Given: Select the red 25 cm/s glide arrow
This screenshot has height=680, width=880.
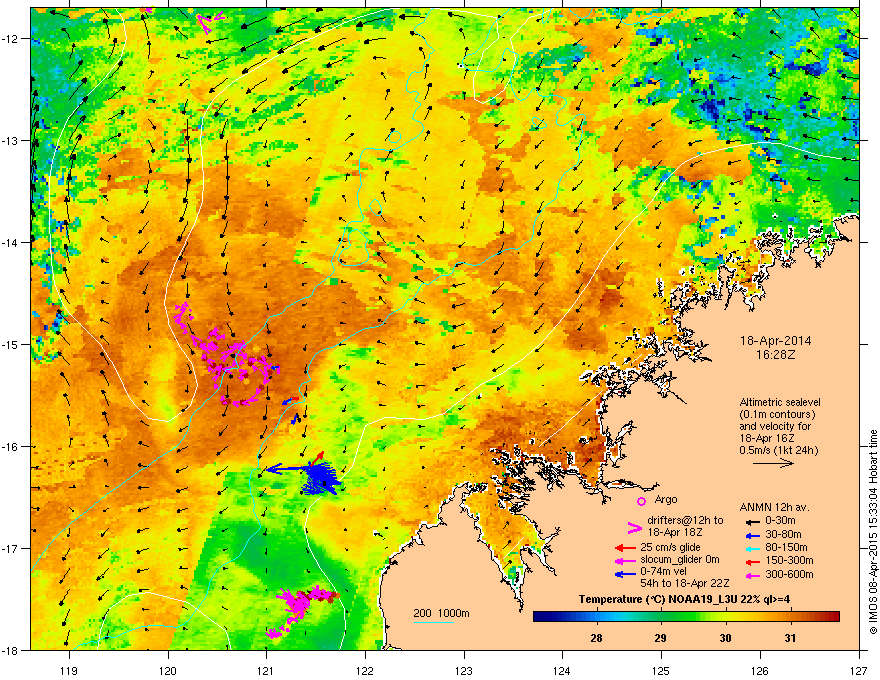Looking at the screenshot, I should coord(625,548).
